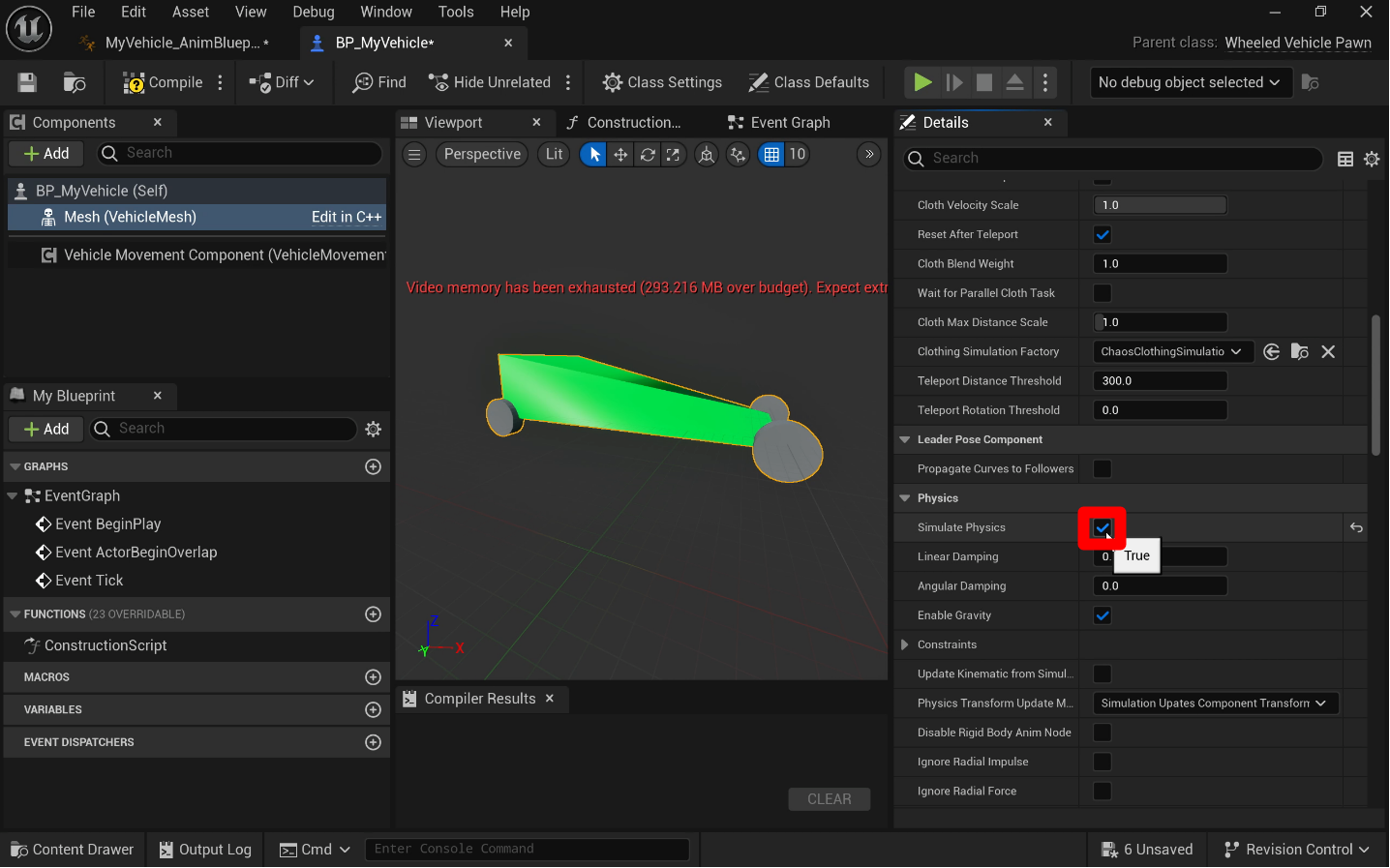Screen dimensions: 1390x868
Task: Click the Eject icon in toolbar
Action: (x=1014, y=82)
